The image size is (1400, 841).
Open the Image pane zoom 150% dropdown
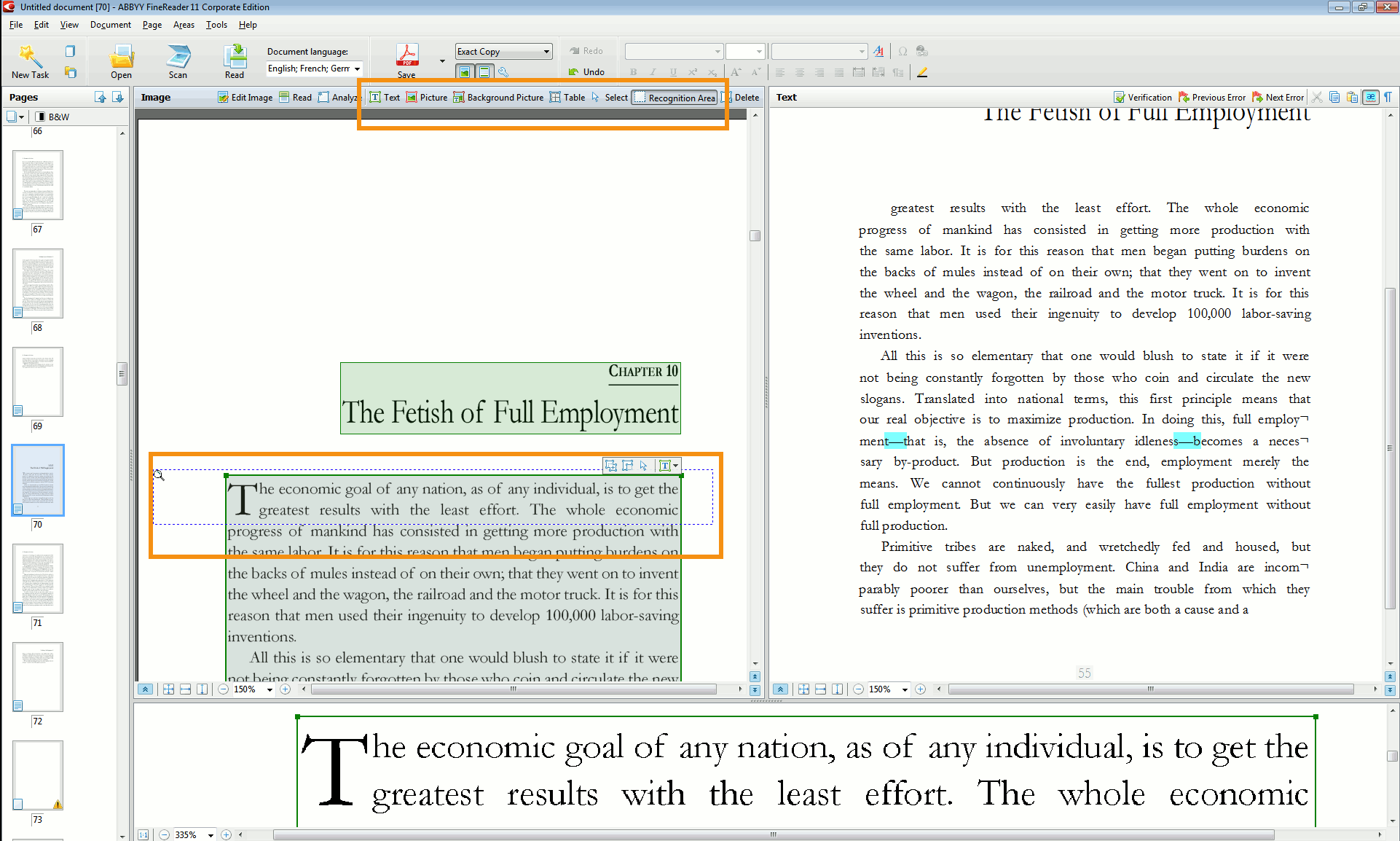point(270,689)
